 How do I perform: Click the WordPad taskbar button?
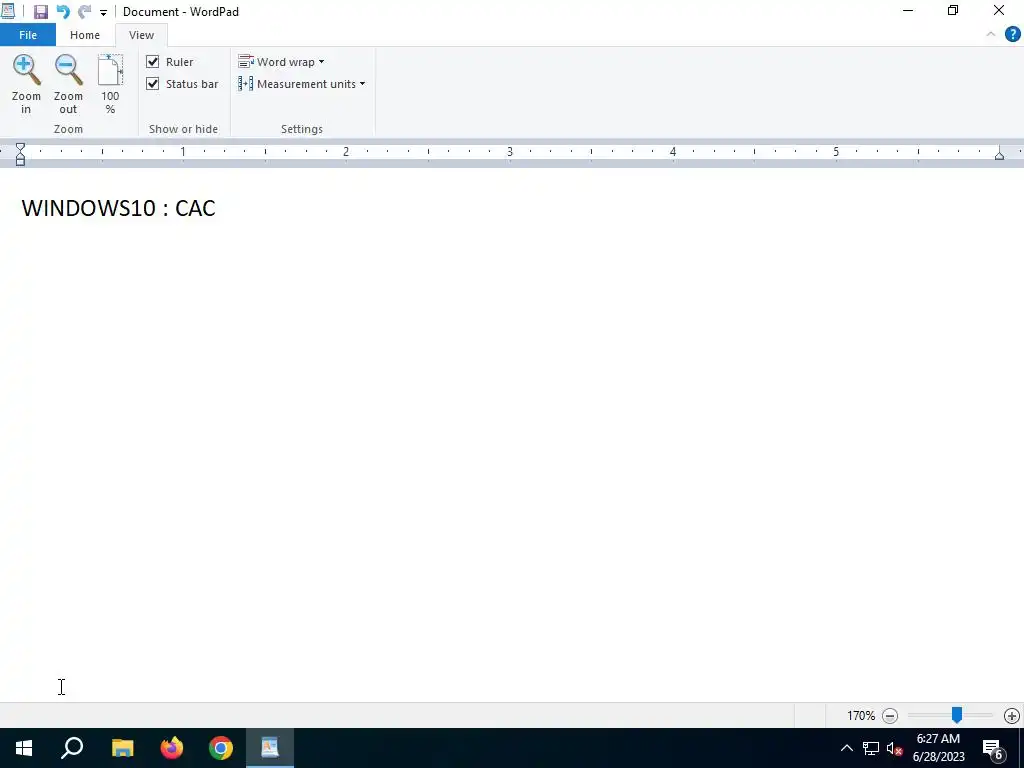[270, 748]
